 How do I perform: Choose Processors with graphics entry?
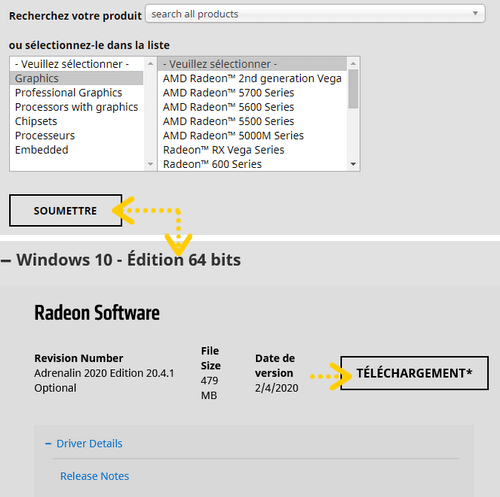[x=77, y=107]
